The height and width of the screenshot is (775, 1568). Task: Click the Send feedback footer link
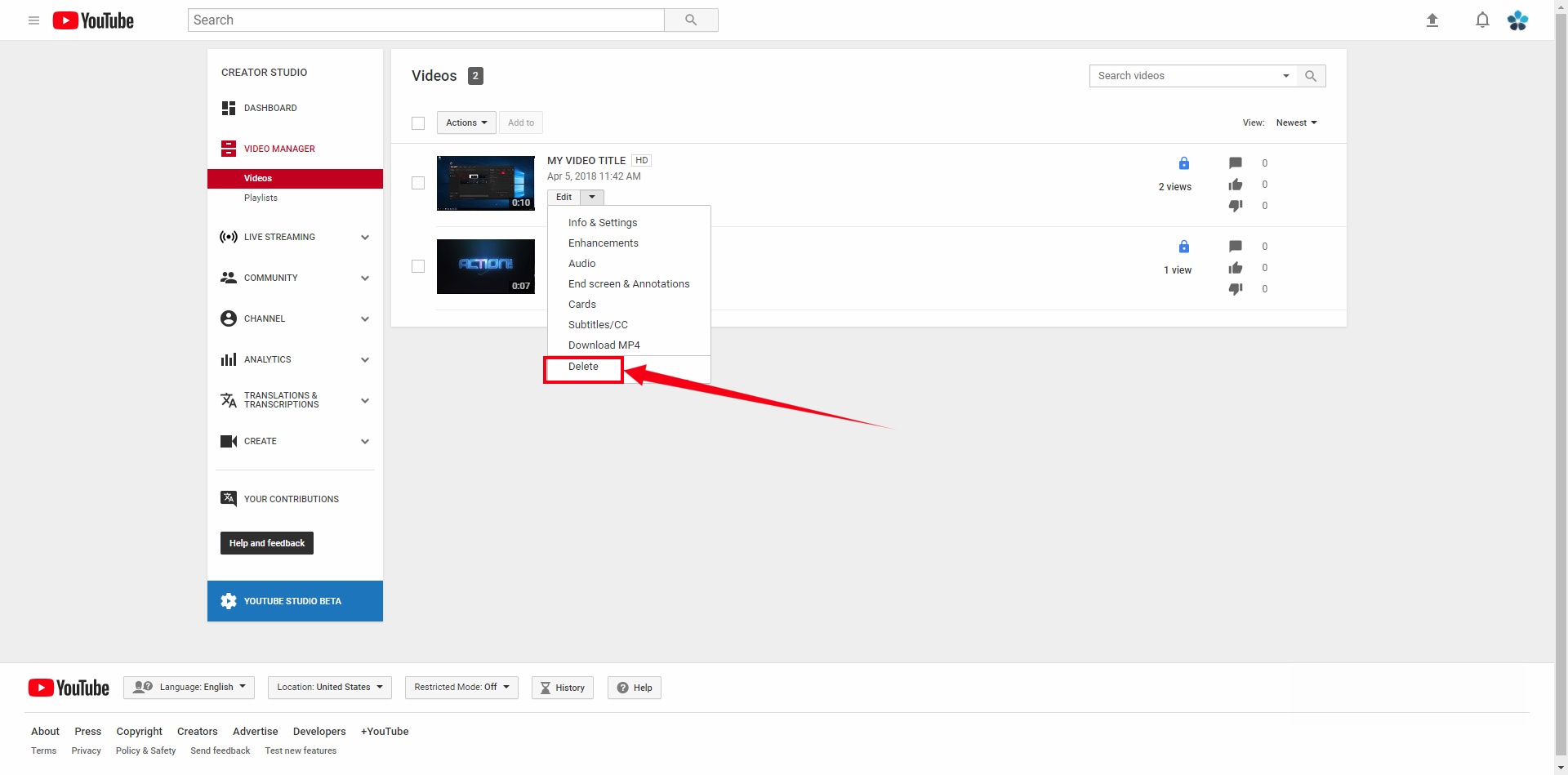tap(220, 751)
